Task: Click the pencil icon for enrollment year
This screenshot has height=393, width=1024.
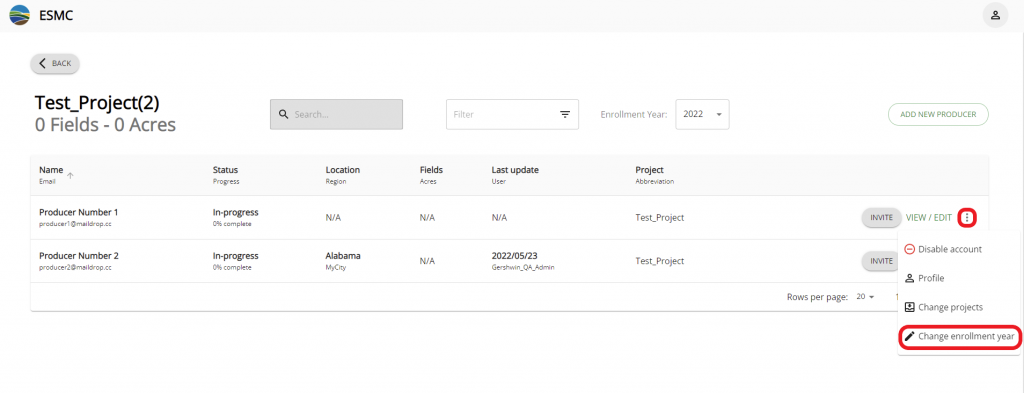Action: click(909, 336)
